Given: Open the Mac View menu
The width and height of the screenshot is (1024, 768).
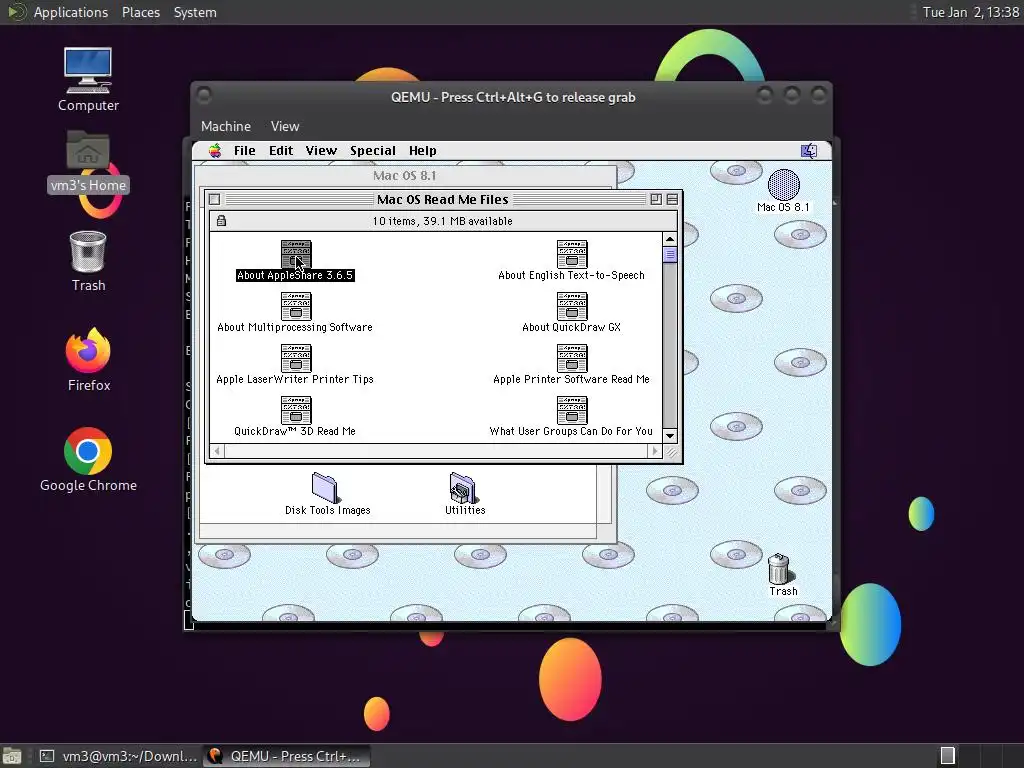Looking at the screenshot, I should pyautogui.click(x=321, y=151).
